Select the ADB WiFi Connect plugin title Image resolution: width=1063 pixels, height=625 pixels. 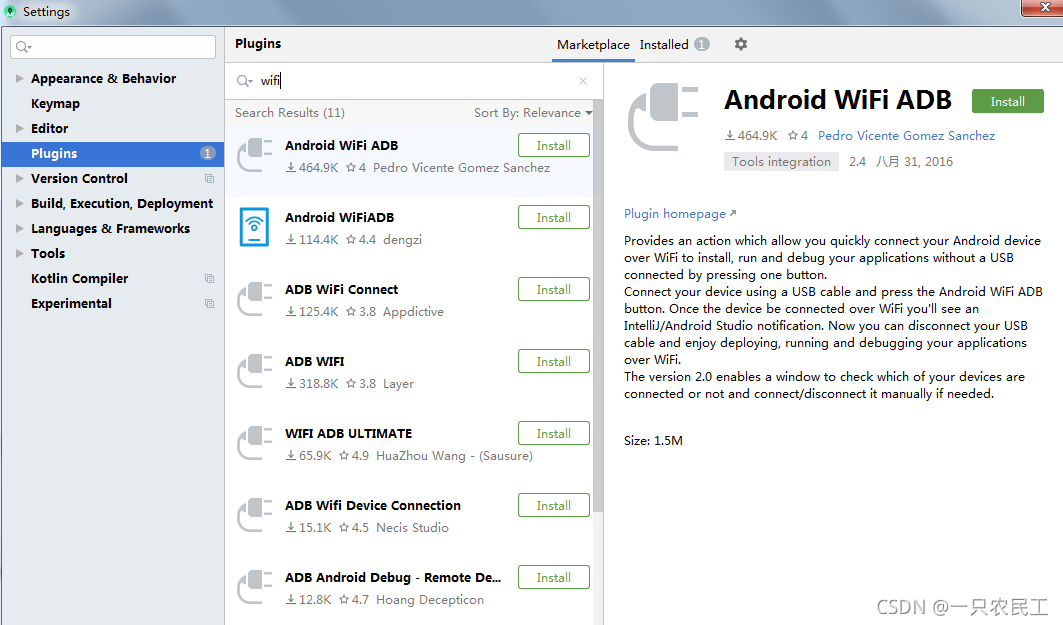point(341,289)
